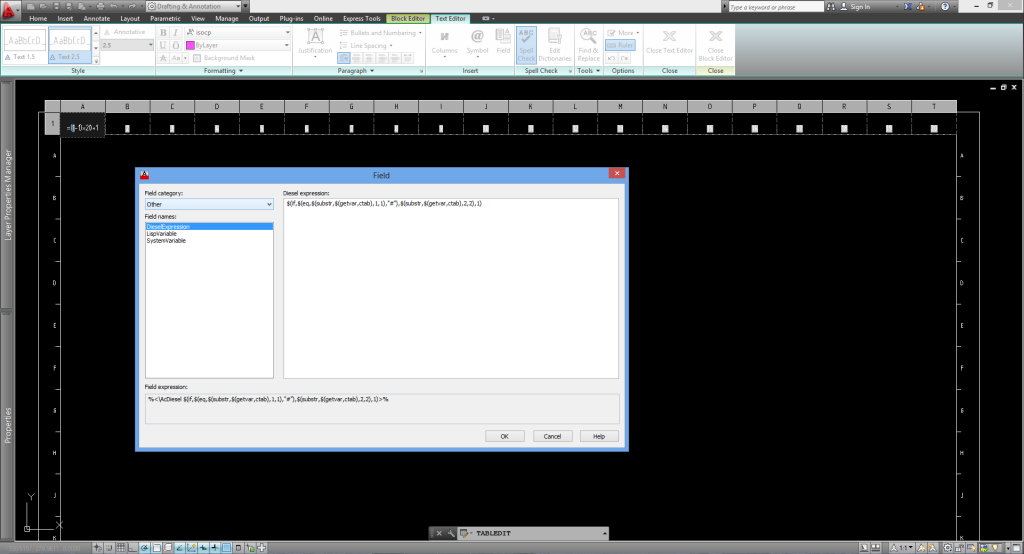1024x554 pixels.
Task: Switch to the Block Editor tab
Action: pyautogui.click(x=408, y=18)
